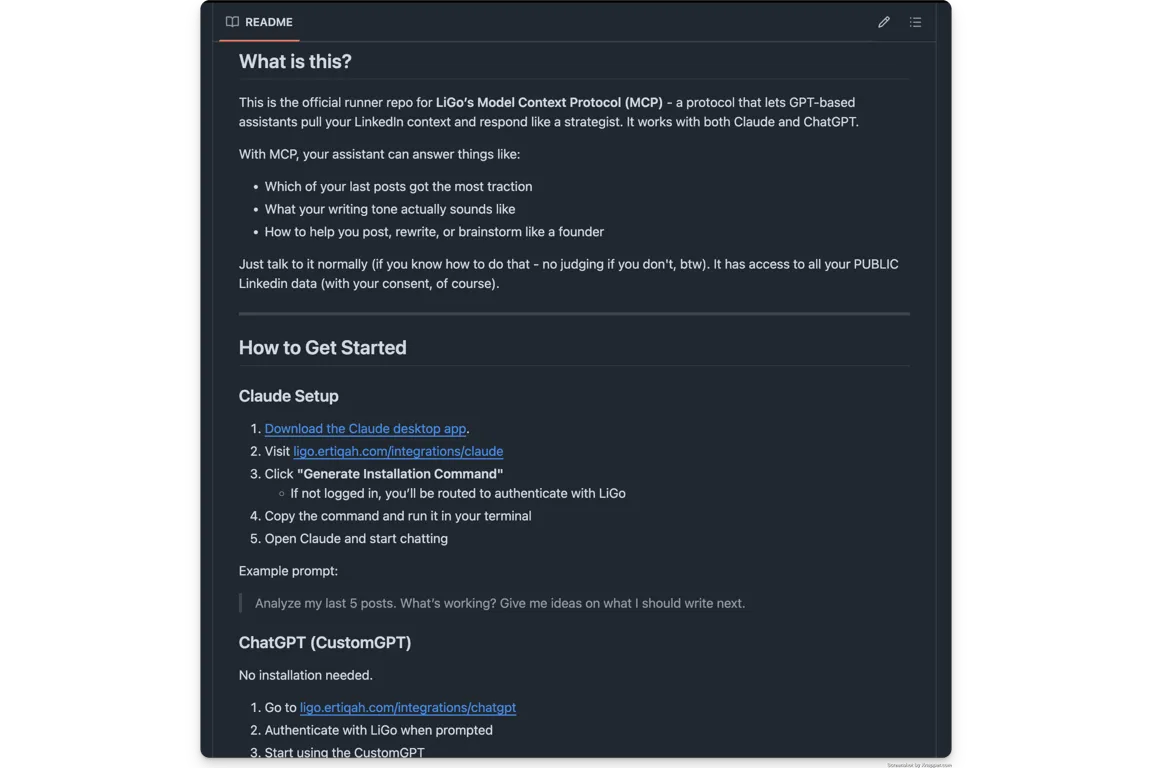Open the ligo.ertiqah.com/integrations/chatgpt link
The width and height of the screenshot is (1152, 768).
(x=408, y=707)
